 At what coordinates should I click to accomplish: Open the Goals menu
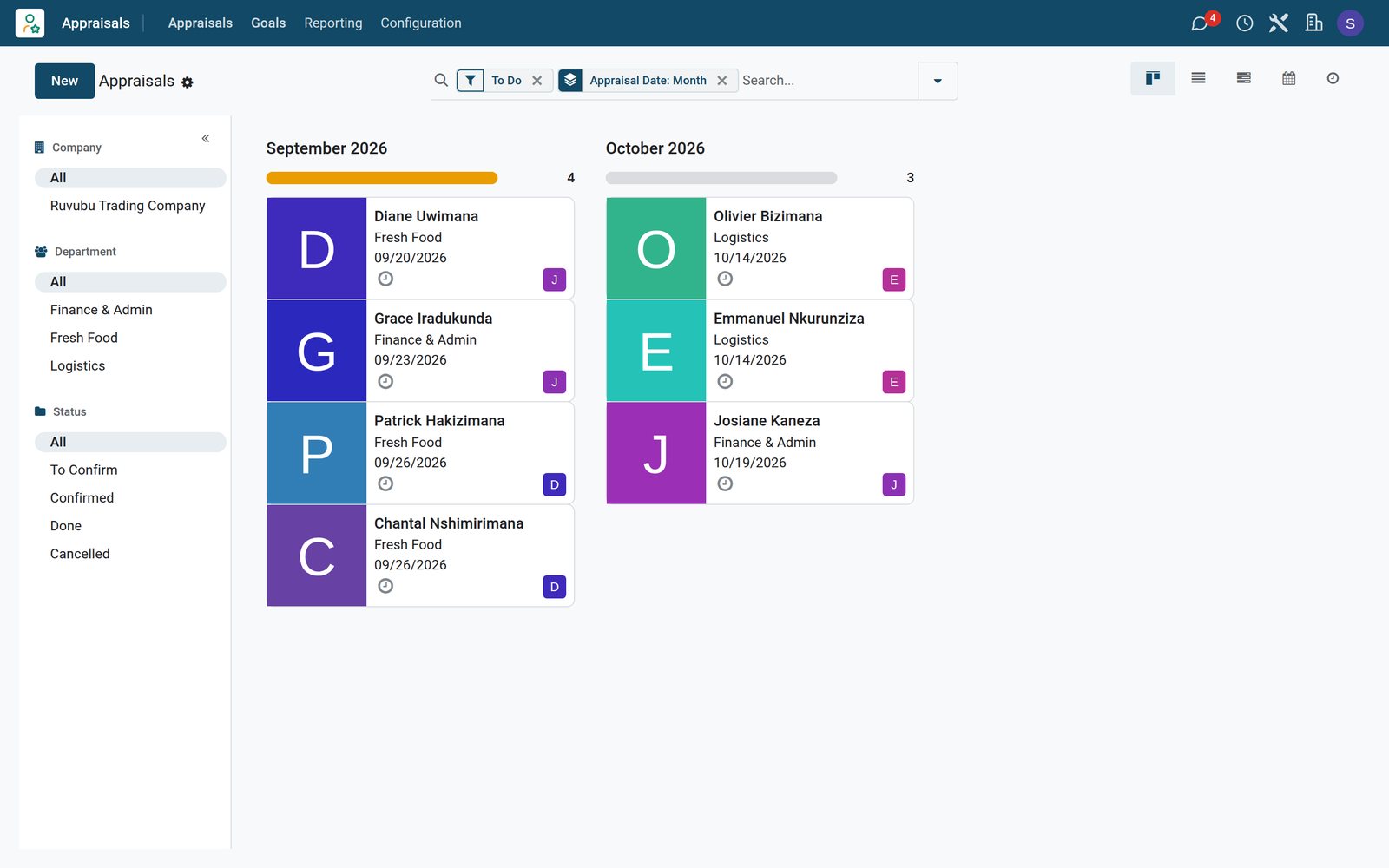pos(268,23)
